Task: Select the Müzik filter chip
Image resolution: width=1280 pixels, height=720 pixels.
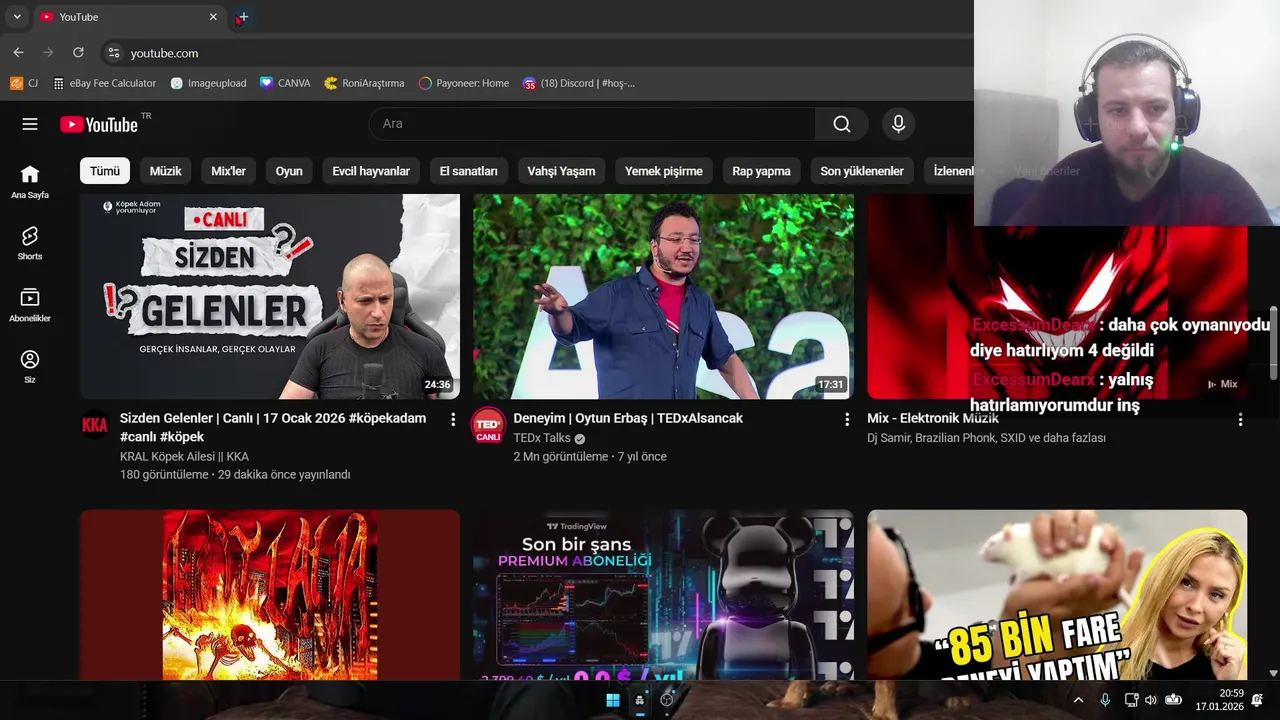Action: 166,171
